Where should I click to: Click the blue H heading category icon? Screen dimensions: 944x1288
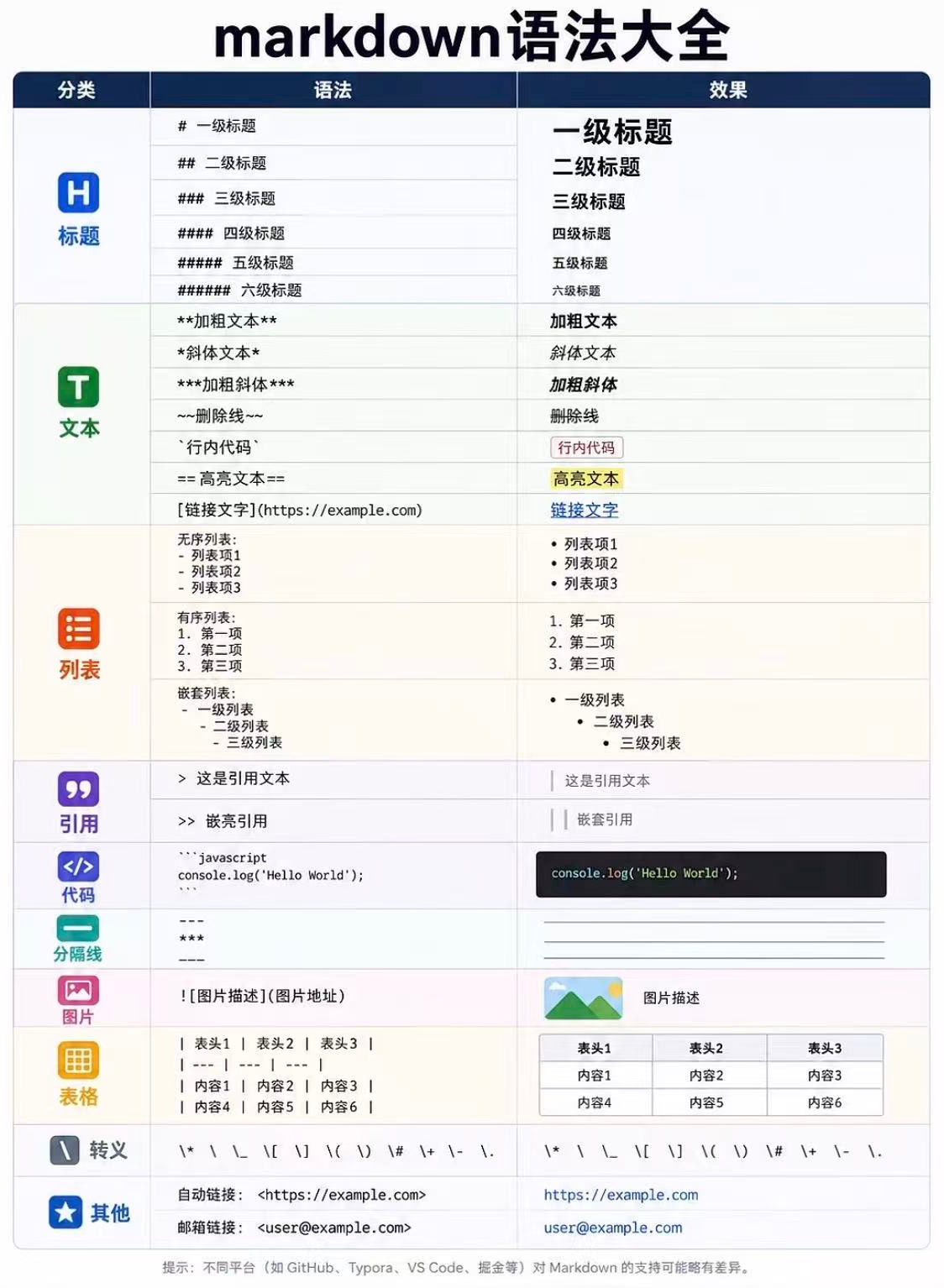click(x=78, y=192)
